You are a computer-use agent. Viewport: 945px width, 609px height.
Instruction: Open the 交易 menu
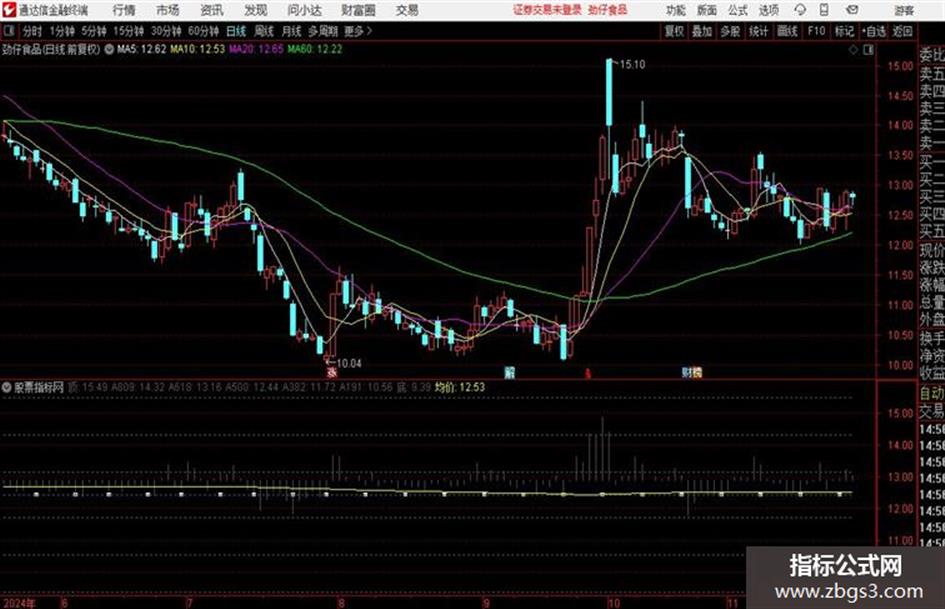pyautogui.click(x=407, y=10)
